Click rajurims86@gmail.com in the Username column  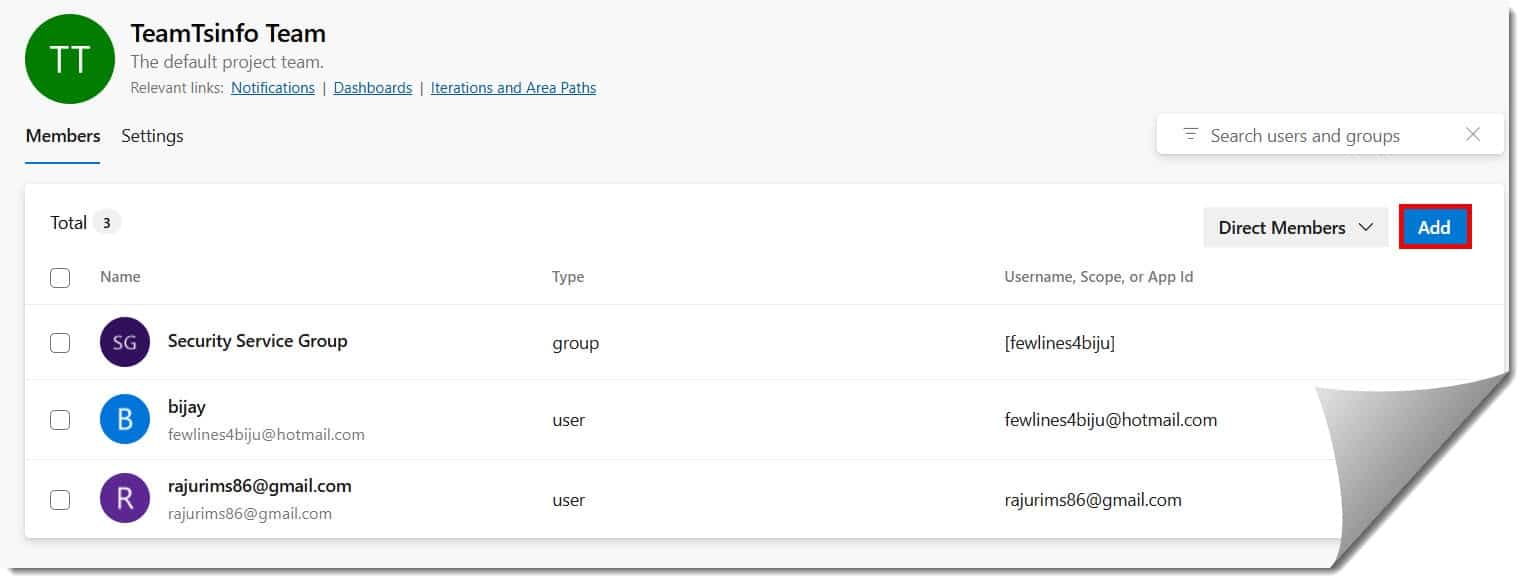tap(1093, 500)
